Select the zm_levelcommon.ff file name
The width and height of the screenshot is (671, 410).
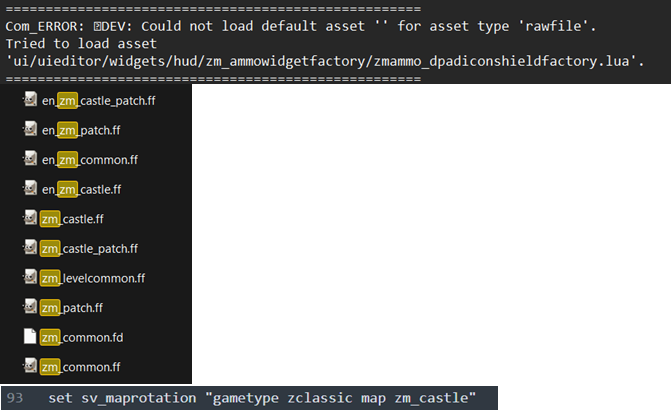click(93, 279)
